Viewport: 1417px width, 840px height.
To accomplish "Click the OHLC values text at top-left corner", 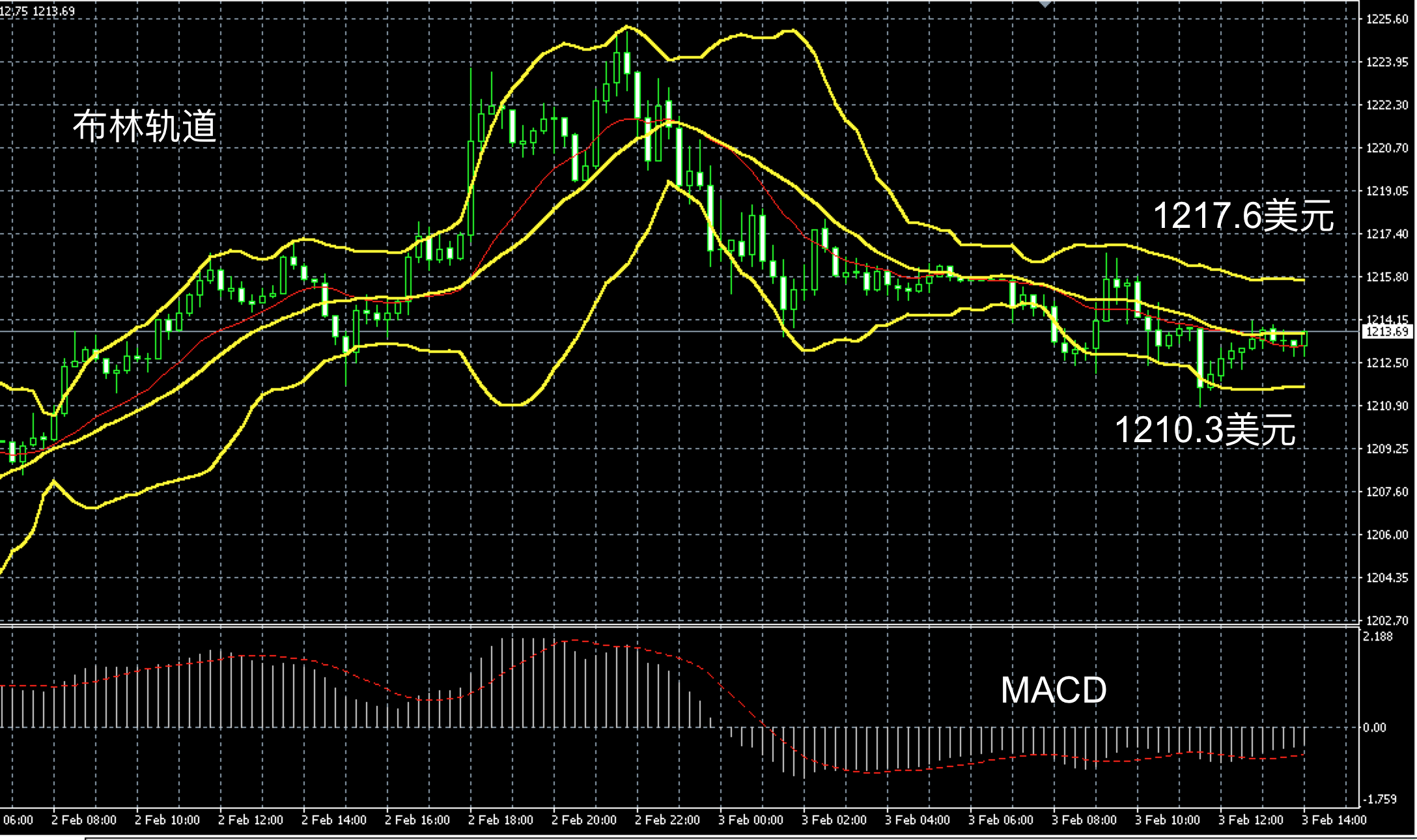I will [x=38, y=11].
